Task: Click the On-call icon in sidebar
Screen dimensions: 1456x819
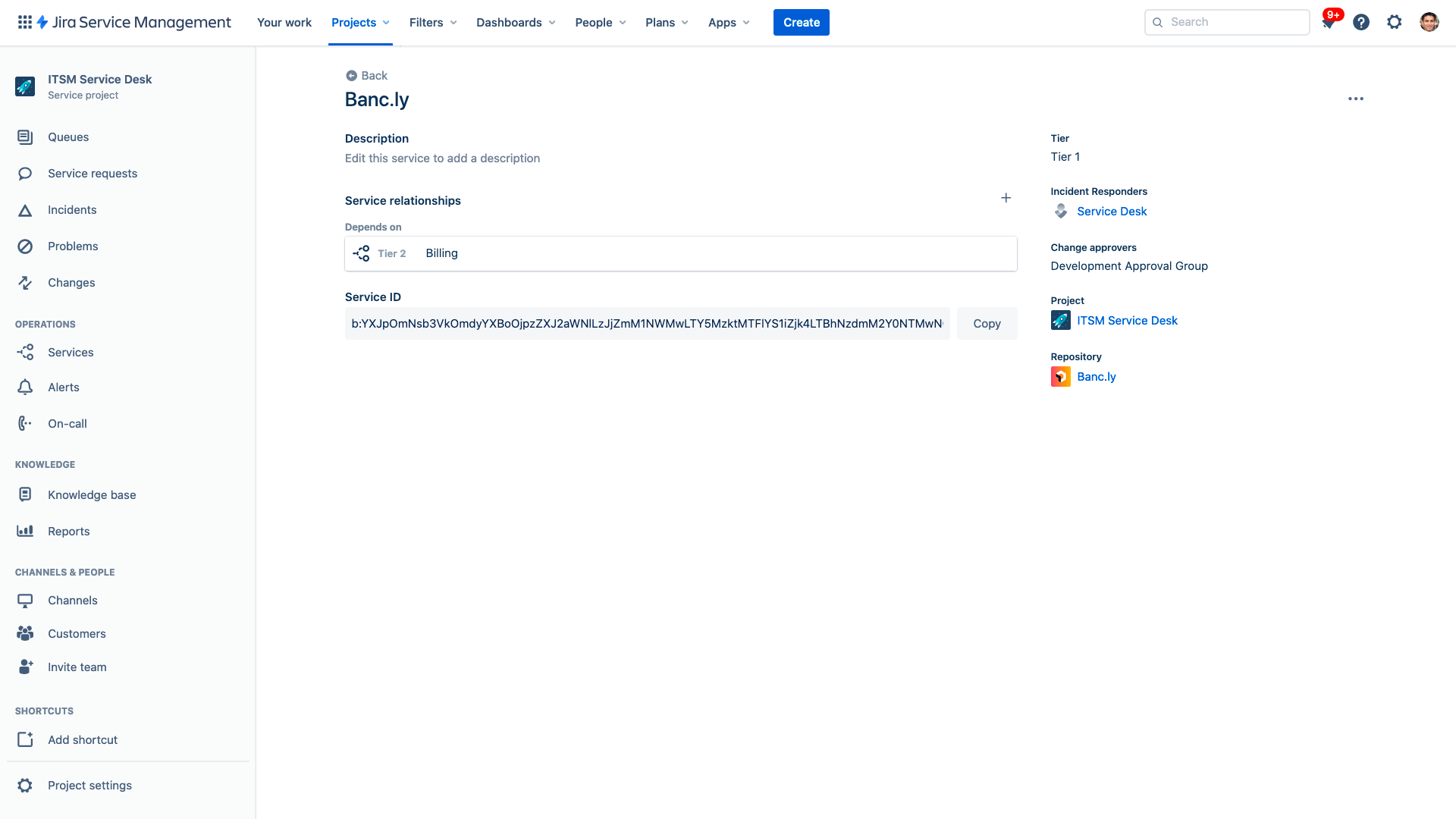Action: pyautogui.click(x=25, y=423)
